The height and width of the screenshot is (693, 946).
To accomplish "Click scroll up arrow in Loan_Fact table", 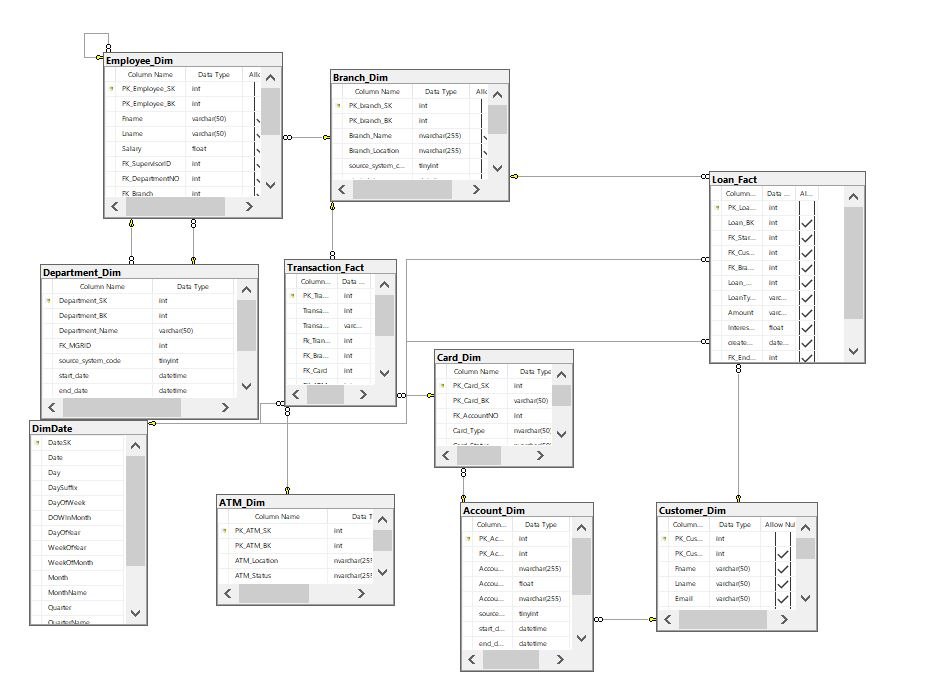I will tap(853, 197).
